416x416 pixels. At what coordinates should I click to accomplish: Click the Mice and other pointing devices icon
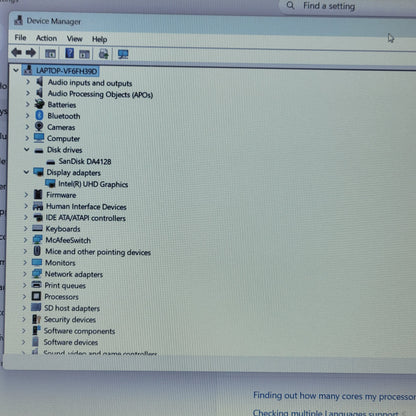37,251
